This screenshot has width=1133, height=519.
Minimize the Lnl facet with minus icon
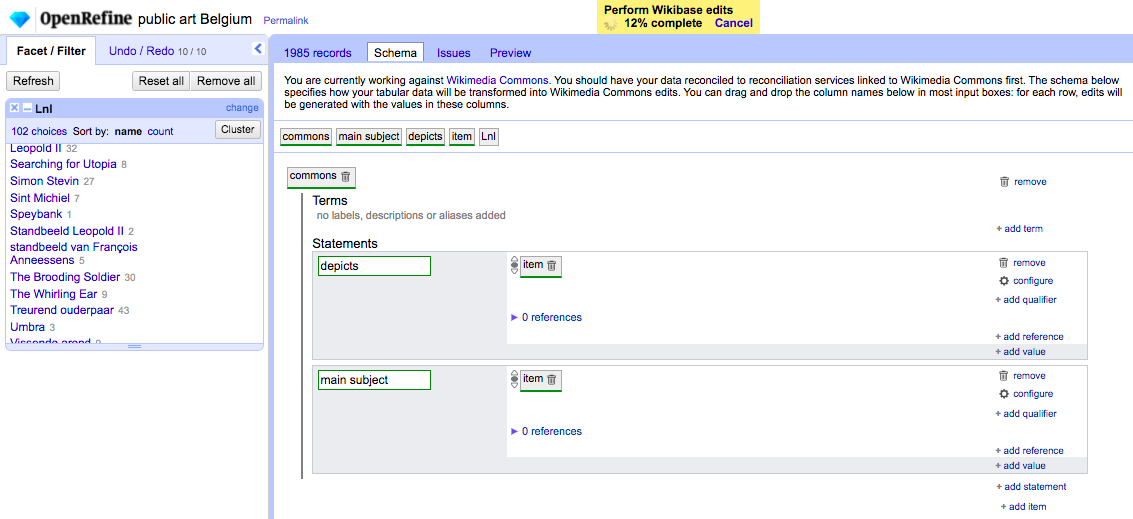[27, 108]
